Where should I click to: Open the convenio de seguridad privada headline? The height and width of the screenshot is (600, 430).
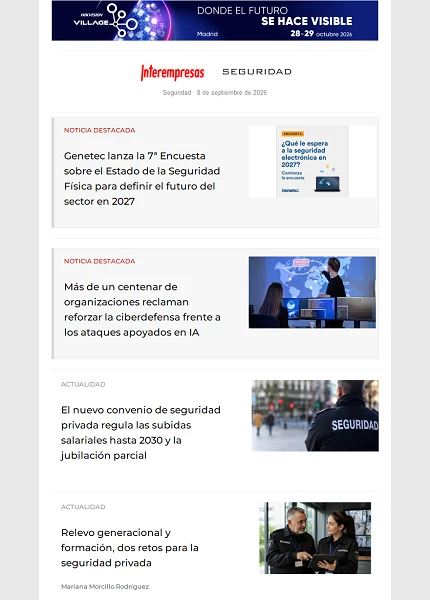(141, 432)
